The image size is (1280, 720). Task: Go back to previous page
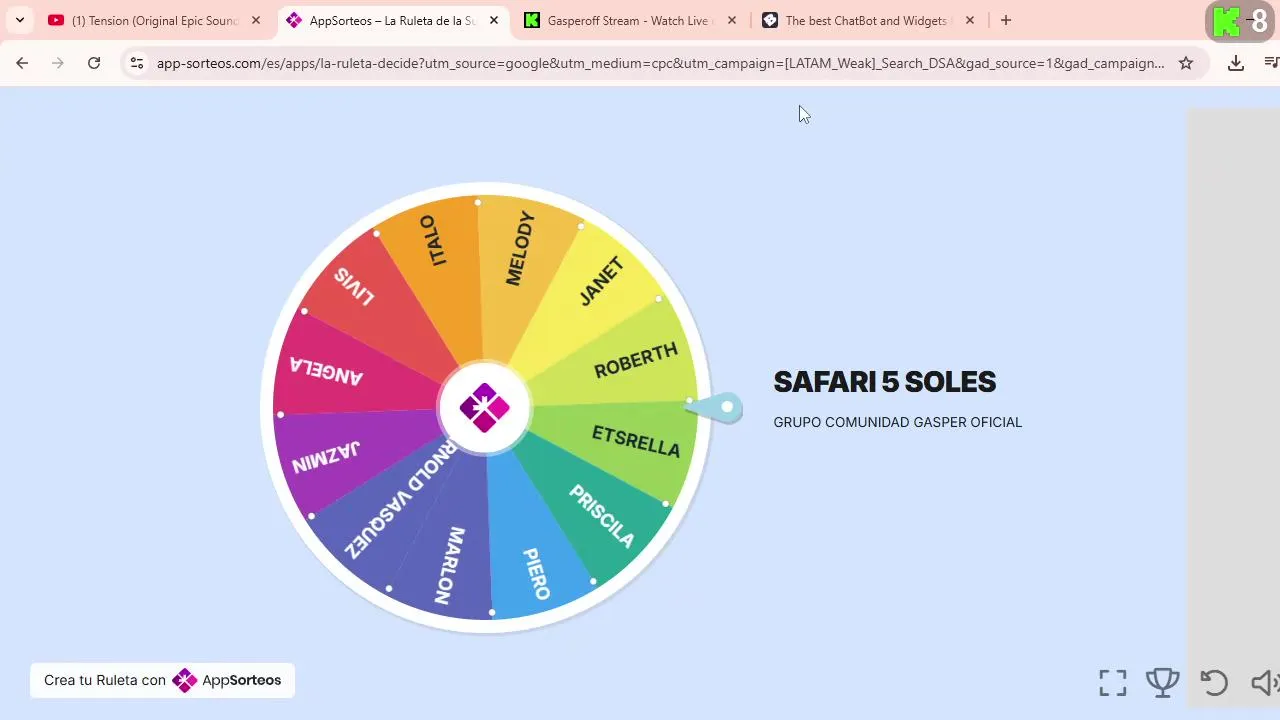(22, 63)
